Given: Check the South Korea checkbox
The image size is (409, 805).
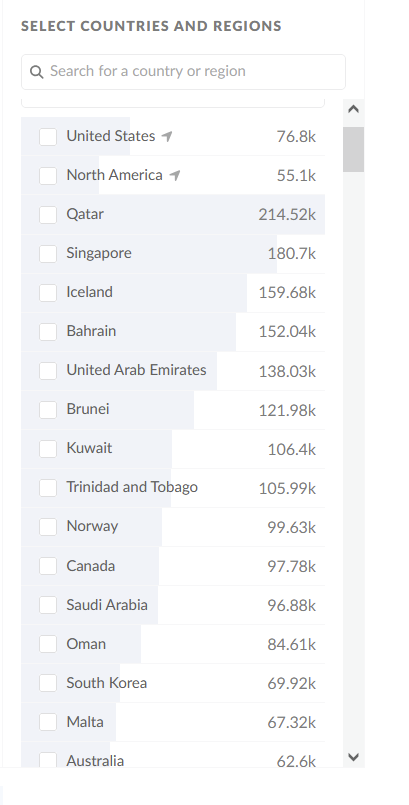Looking at the screenshot, I should click(x=48, y=683).
